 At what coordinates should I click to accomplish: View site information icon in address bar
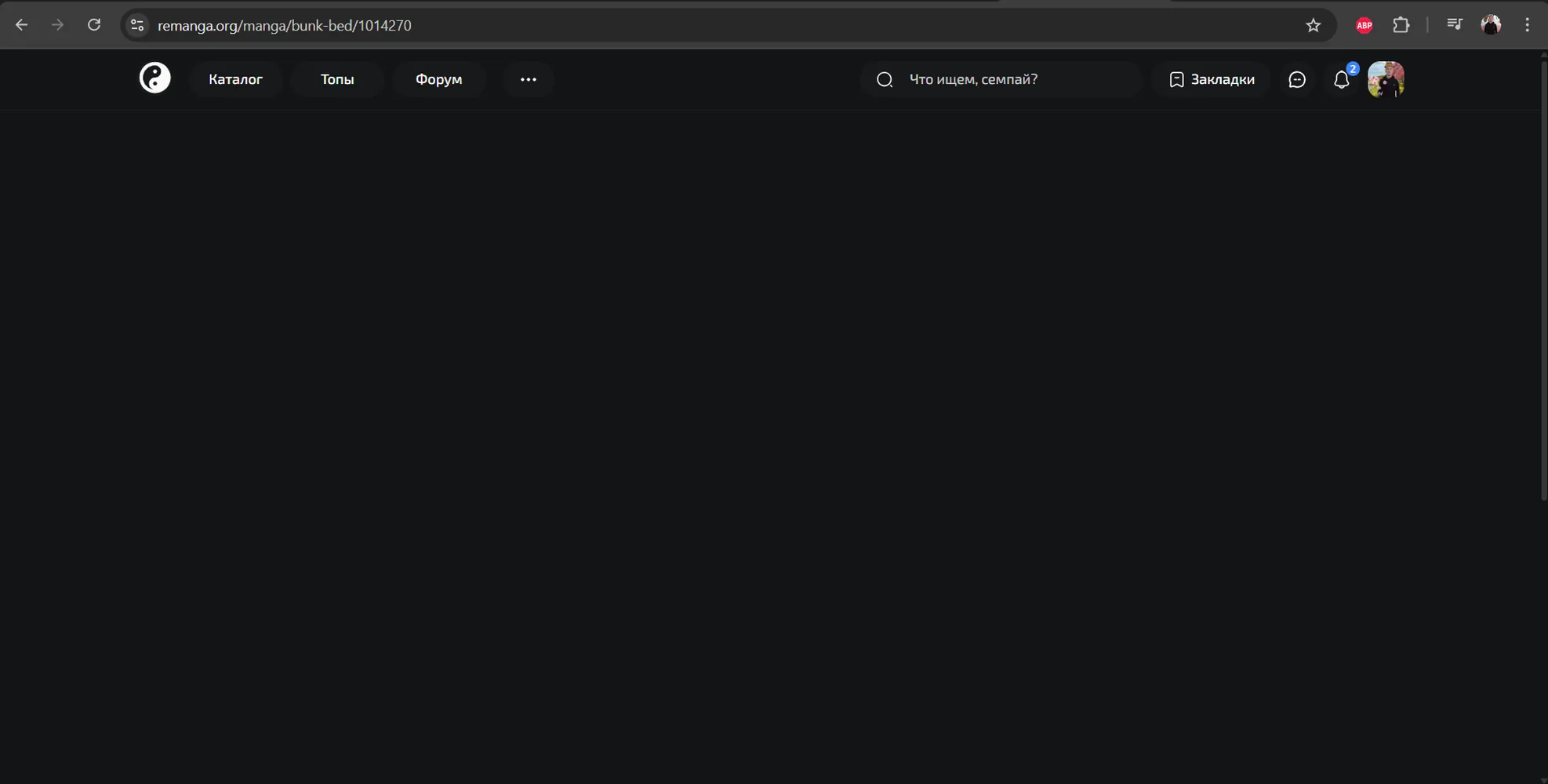pyautogui.click(x=137, y=25)
